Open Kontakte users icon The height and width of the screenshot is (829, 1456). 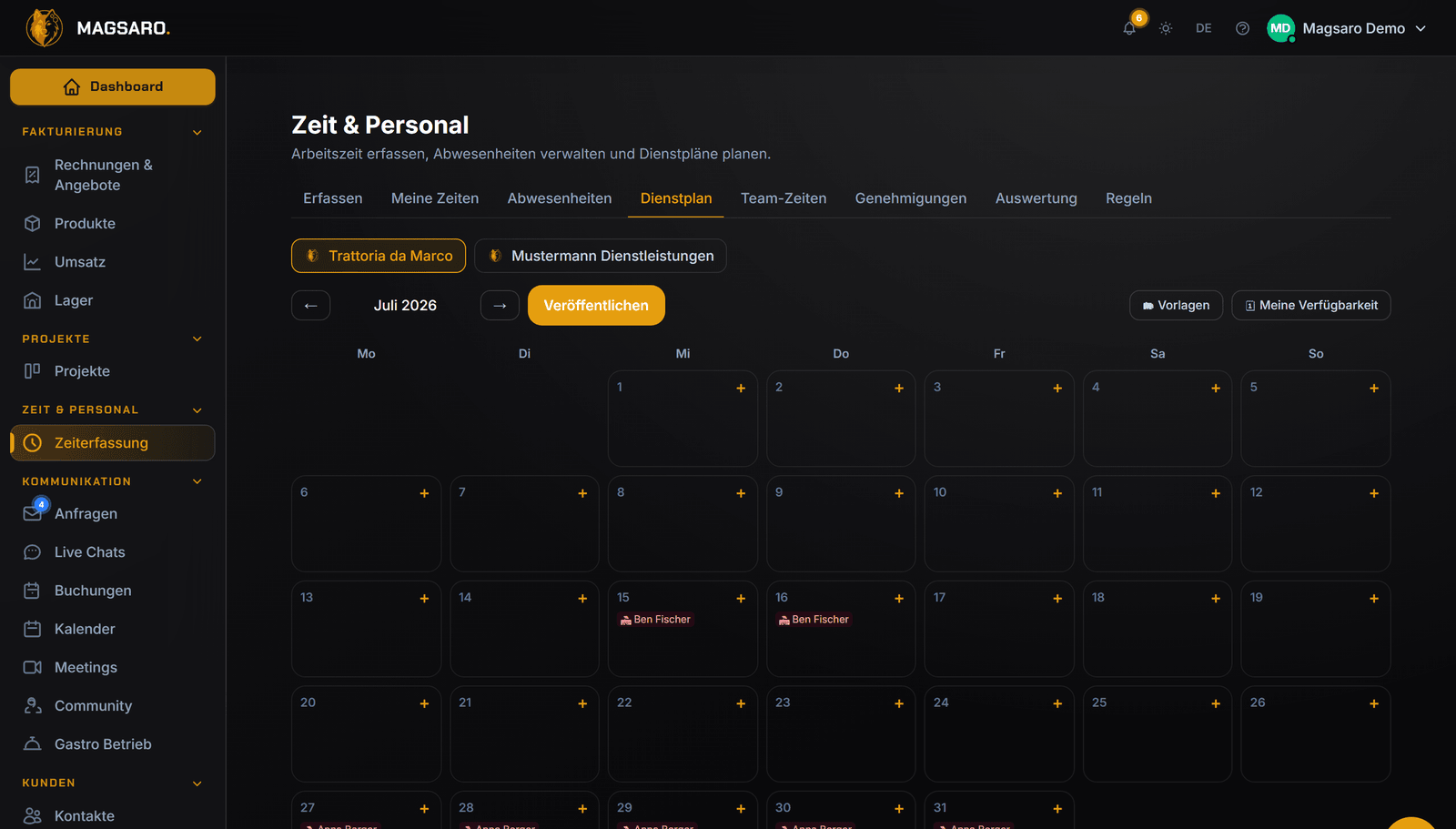32,816
